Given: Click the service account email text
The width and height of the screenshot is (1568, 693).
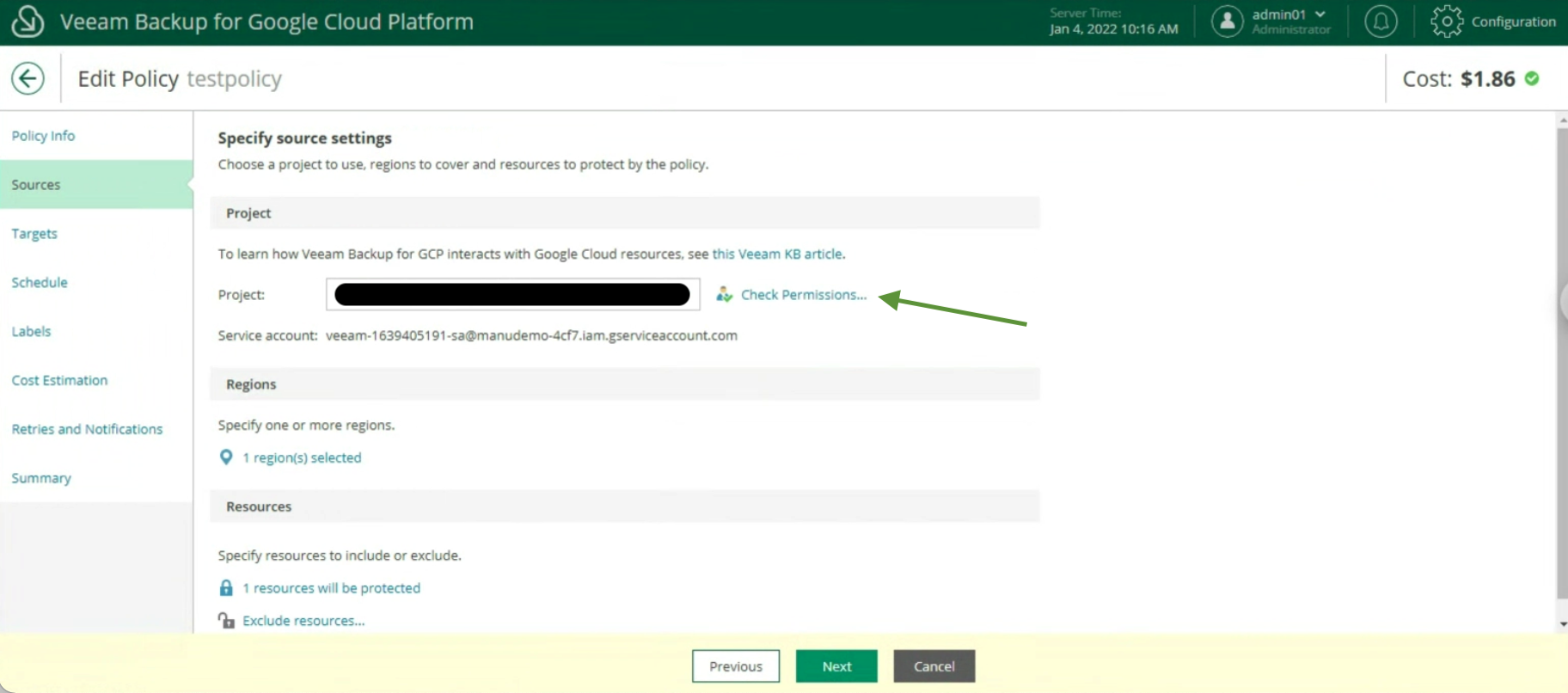Looking at the screenshot, I should pos(531,335).
